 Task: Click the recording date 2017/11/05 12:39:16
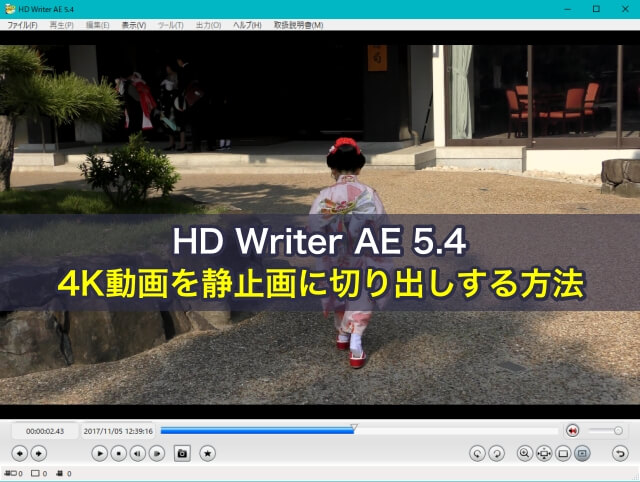point(118,431)
